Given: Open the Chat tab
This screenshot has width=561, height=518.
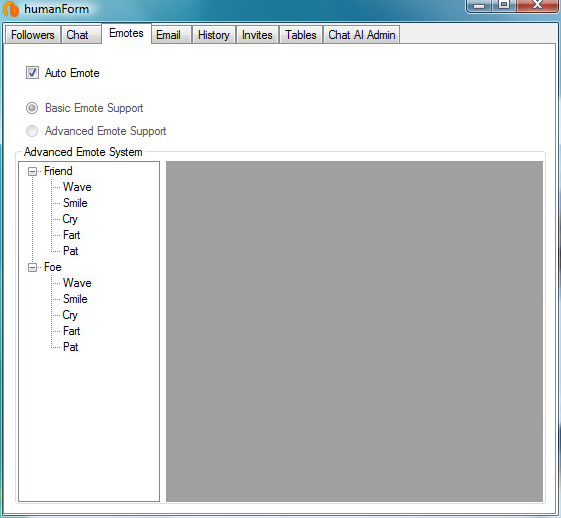Looking at the screenshot, I should click(81, 35).
